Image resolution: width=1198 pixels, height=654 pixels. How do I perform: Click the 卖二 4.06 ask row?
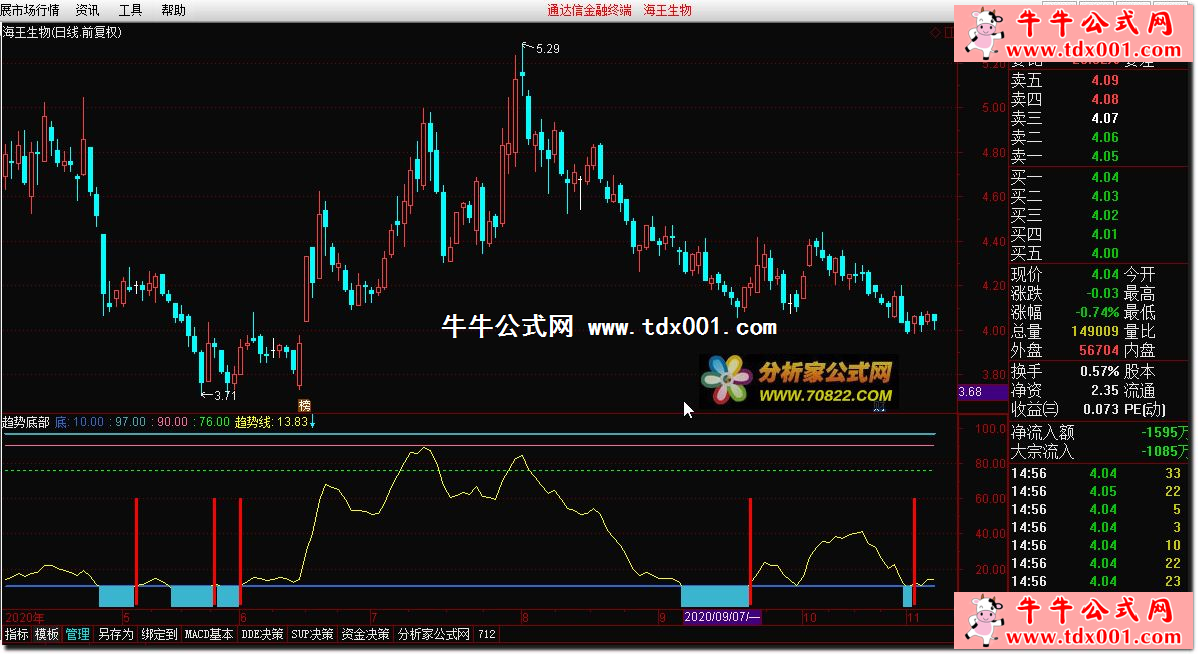(1064, 138)
